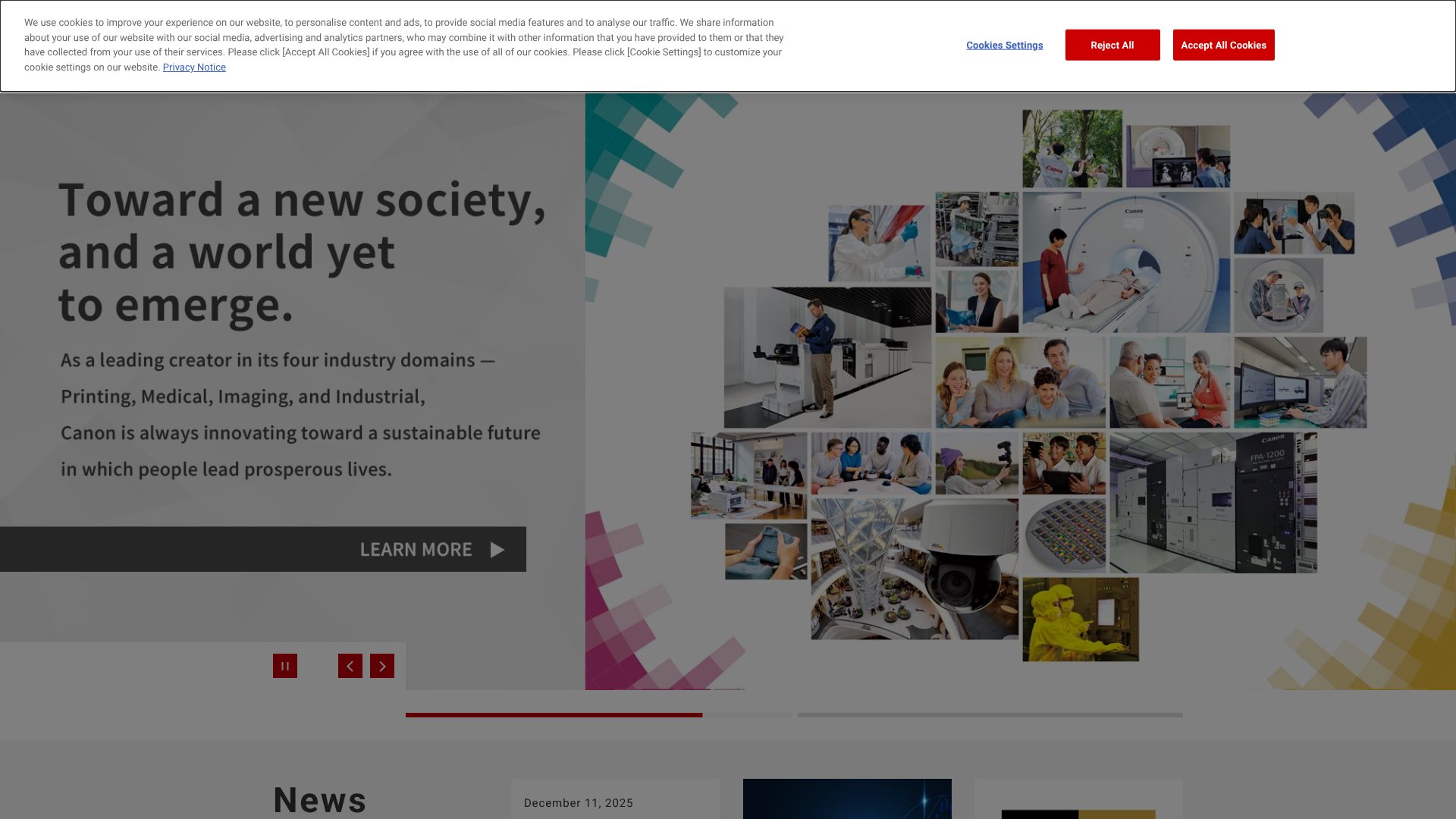This screenshot has height=819, width=1456.
Task: Click the MRI scanner patient photo
Action: pos(1125,262)
